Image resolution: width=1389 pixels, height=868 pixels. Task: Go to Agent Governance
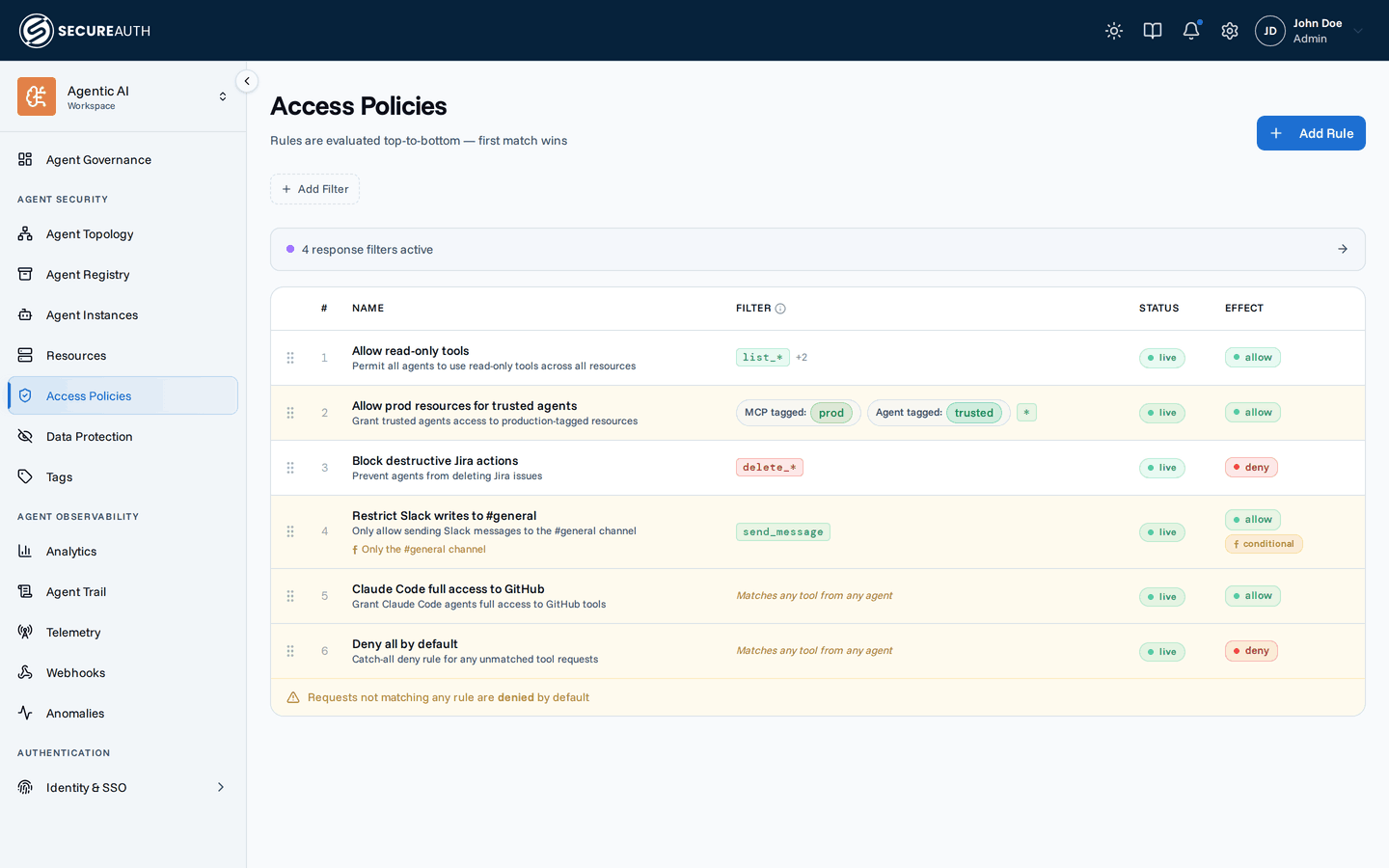pyautogui.click(x=123, y=159)
